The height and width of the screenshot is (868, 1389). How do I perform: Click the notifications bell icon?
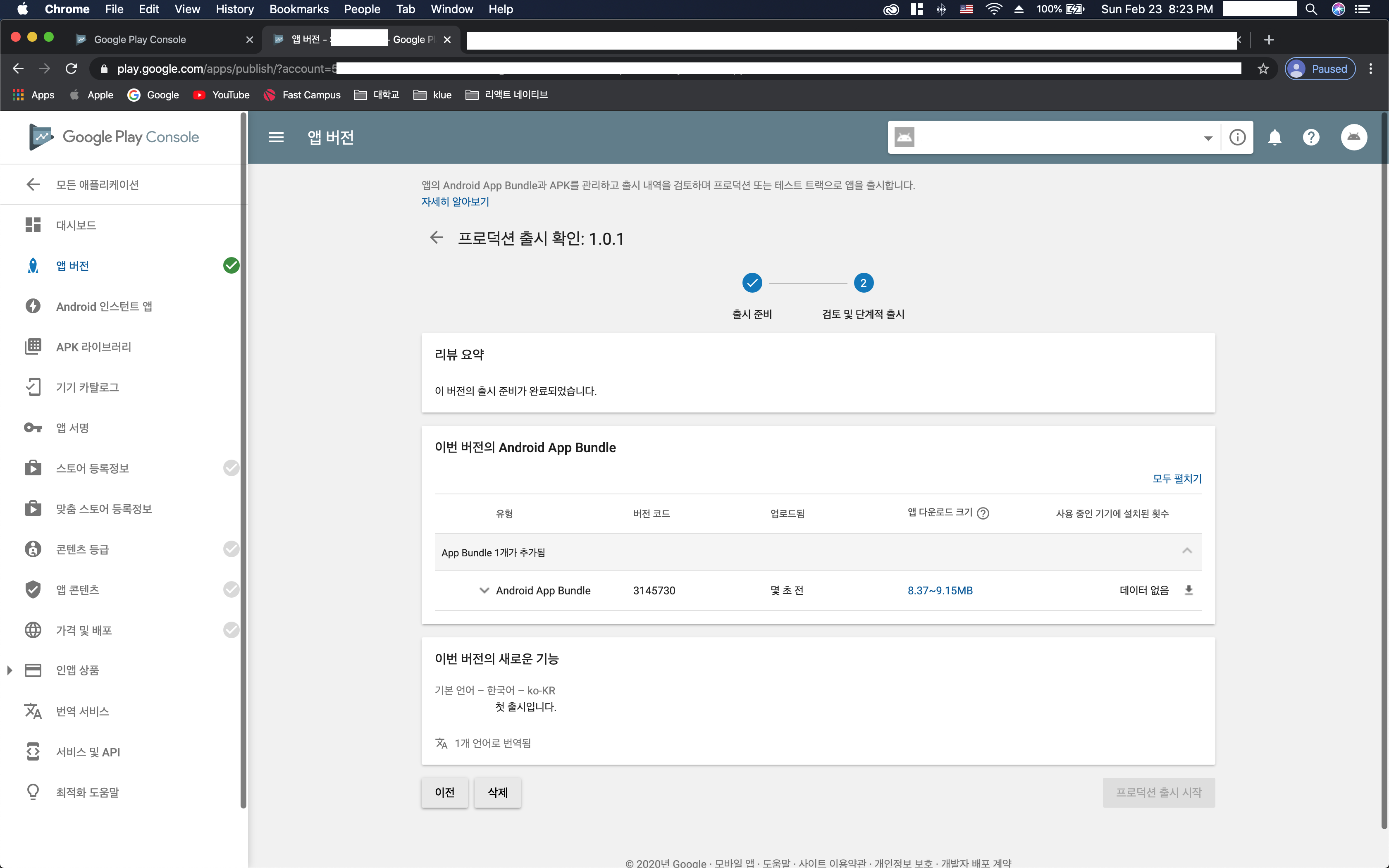[1275, 137]
